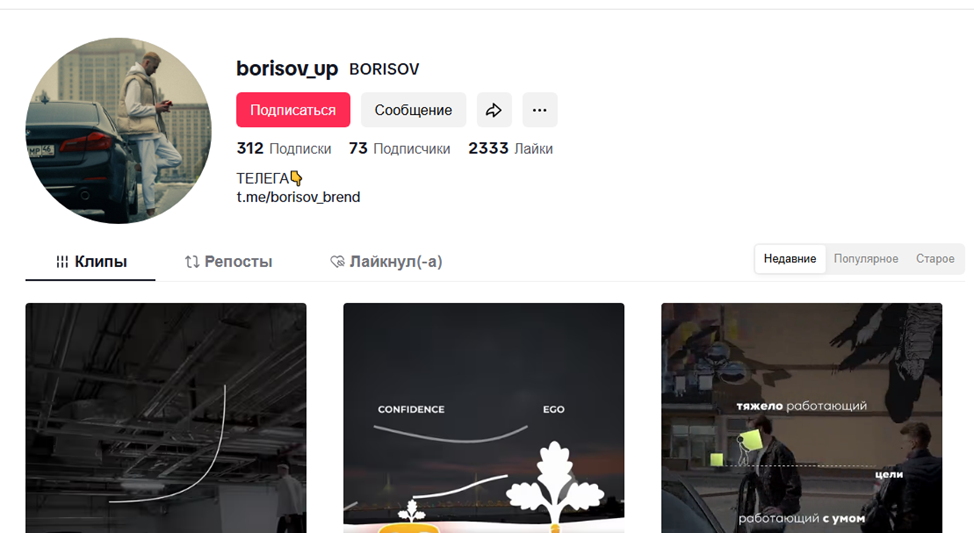Image resolution: width=974 pixels, height=533 pixels.
Task: View the 73 Подписчики list
Action: coord(399,148)
